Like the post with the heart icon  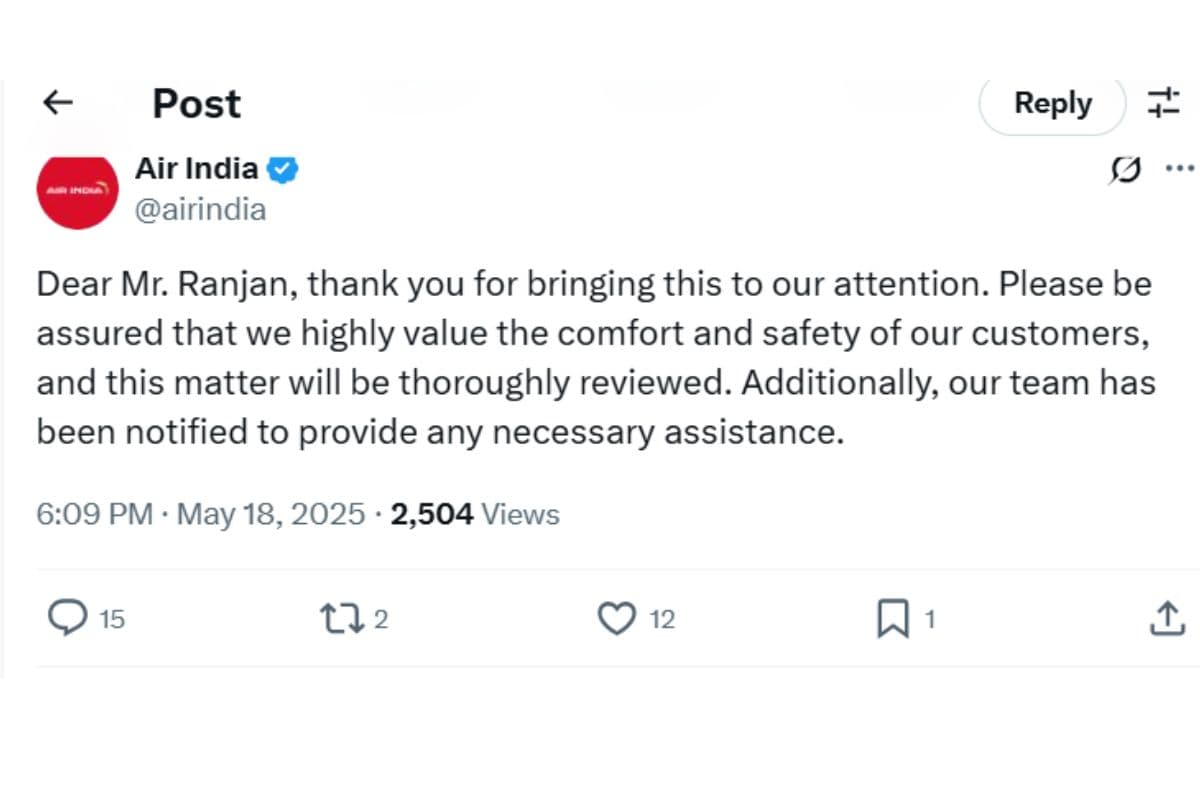[x=616, y=619]
